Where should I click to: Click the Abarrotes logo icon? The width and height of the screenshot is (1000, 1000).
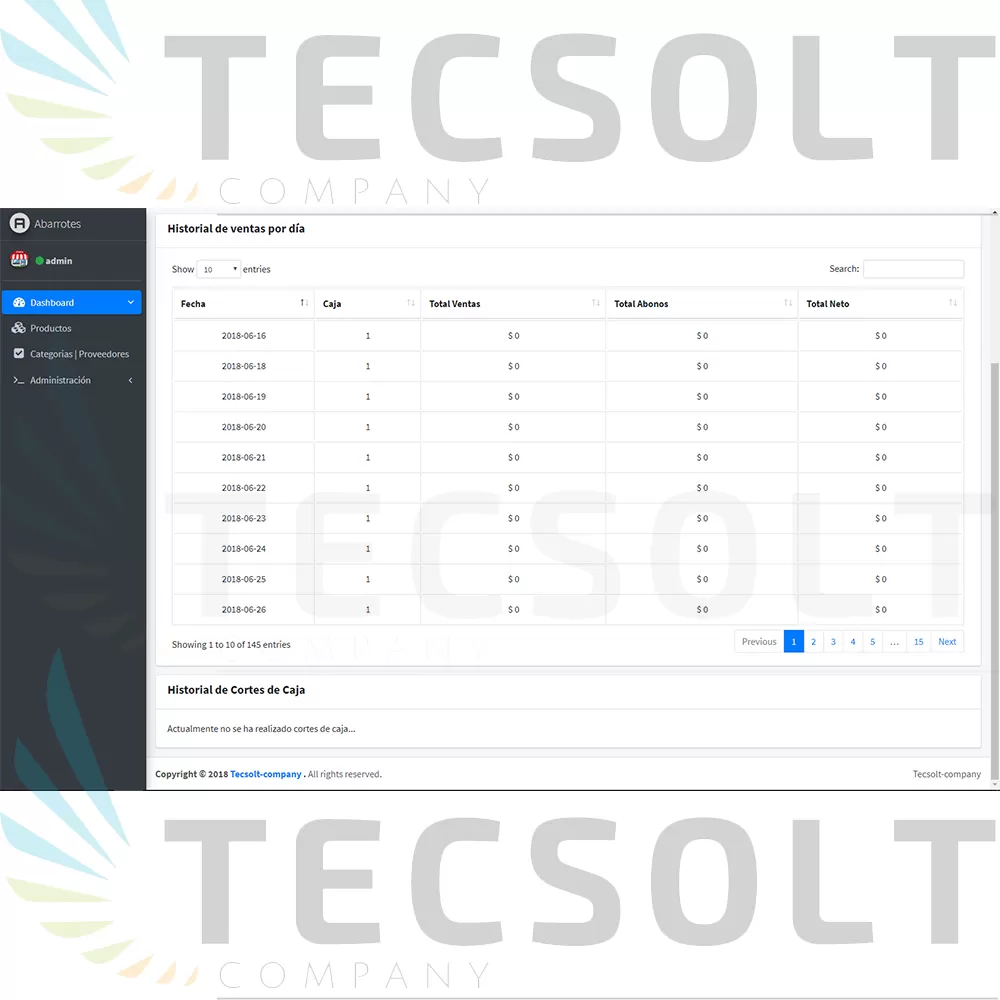19,224
